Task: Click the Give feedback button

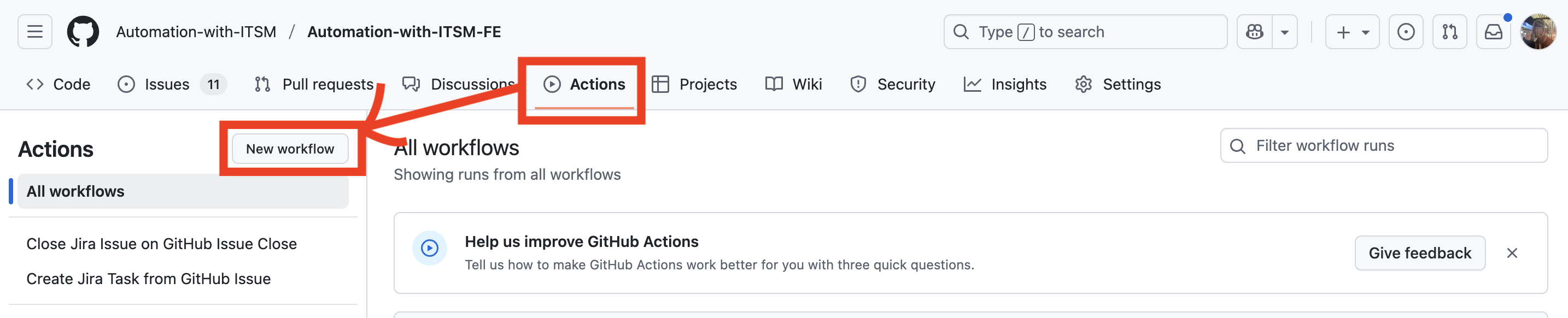Action: pyautogui.click(x=1419, y=253)
